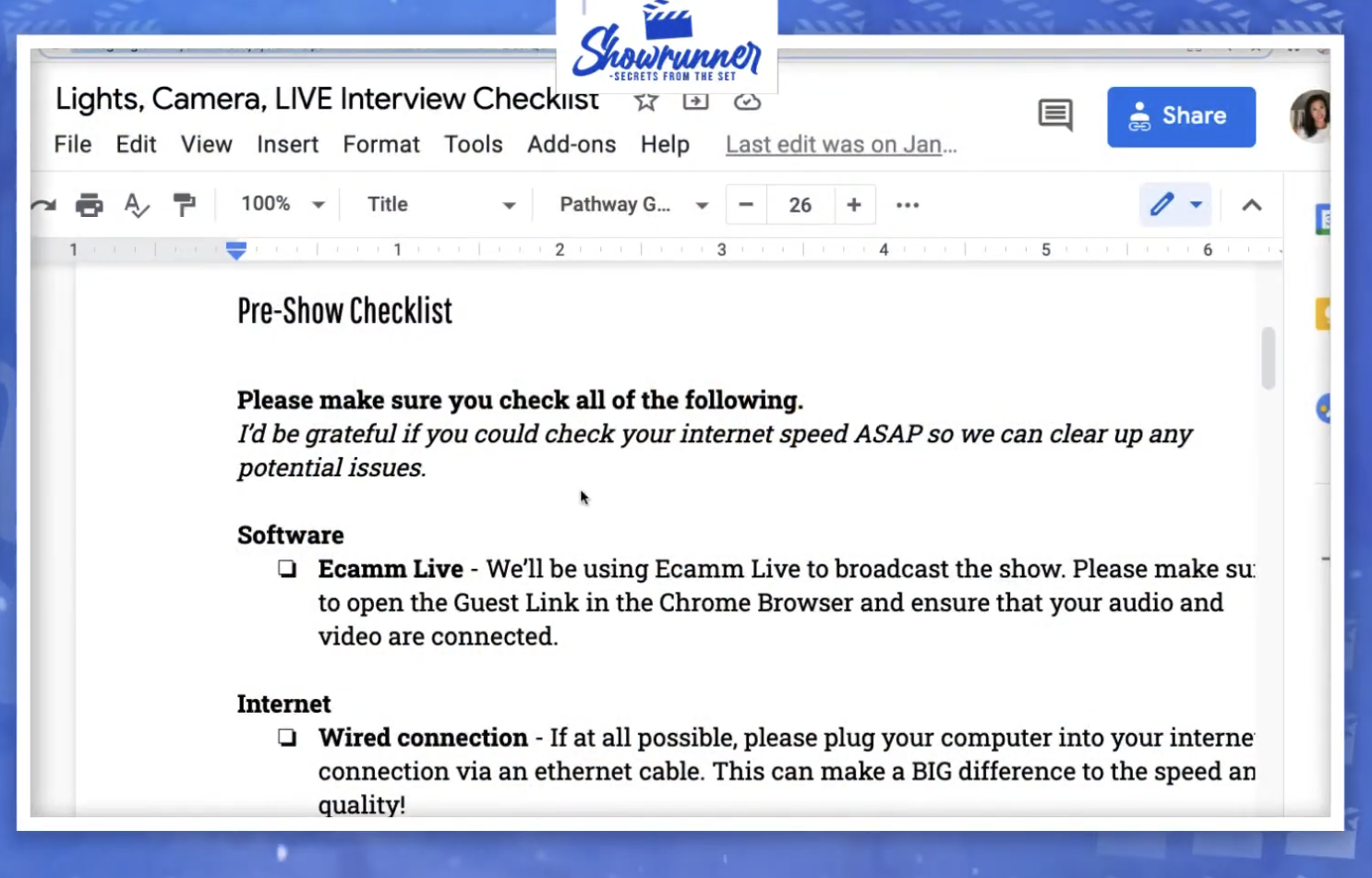Image resolution: width=1372 pixels, height=878 pixels.
Task: Open the last edit history link
Action: [840, 144]
